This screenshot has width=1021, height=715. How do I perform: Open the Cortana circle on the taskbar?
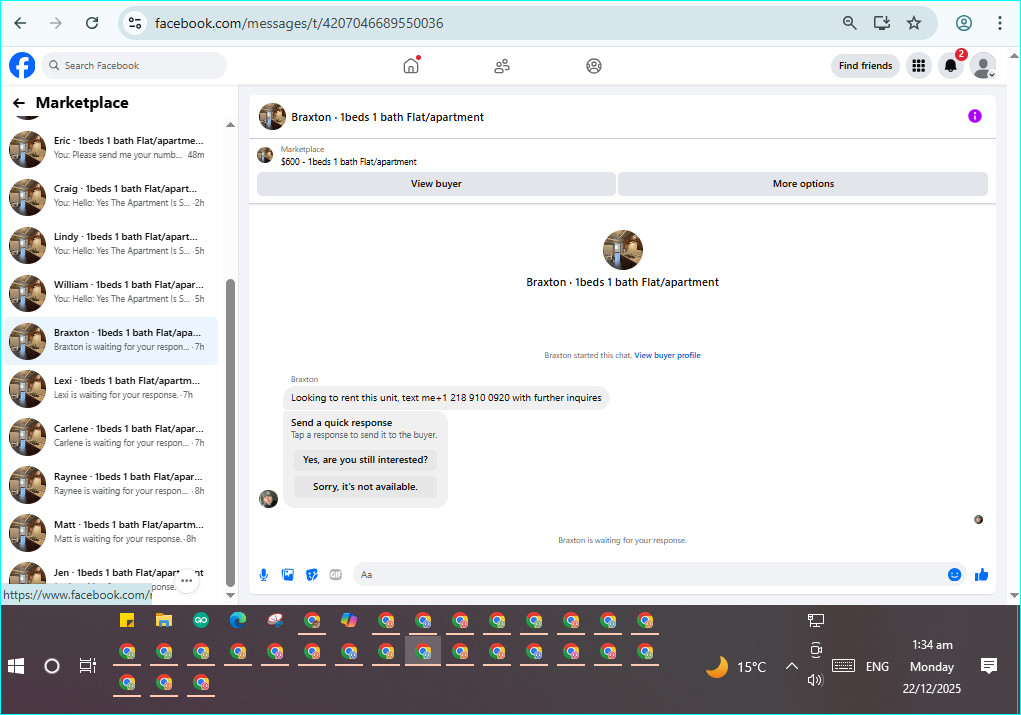(51, 666)
